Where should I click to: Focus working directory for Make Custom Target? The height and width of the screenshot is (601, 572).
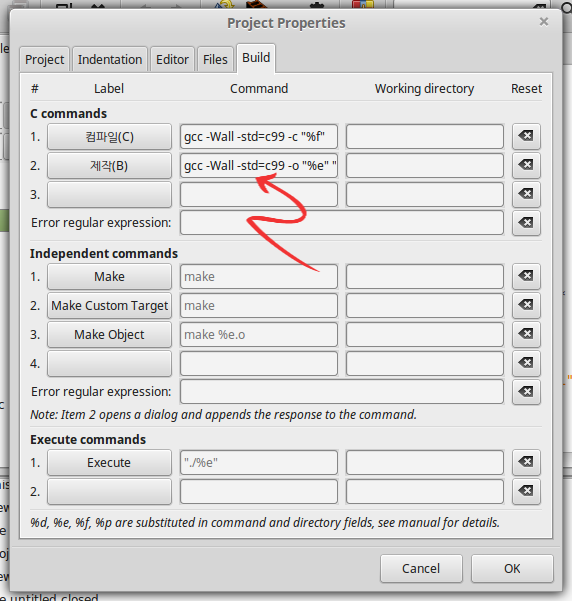tap(425, 305)
